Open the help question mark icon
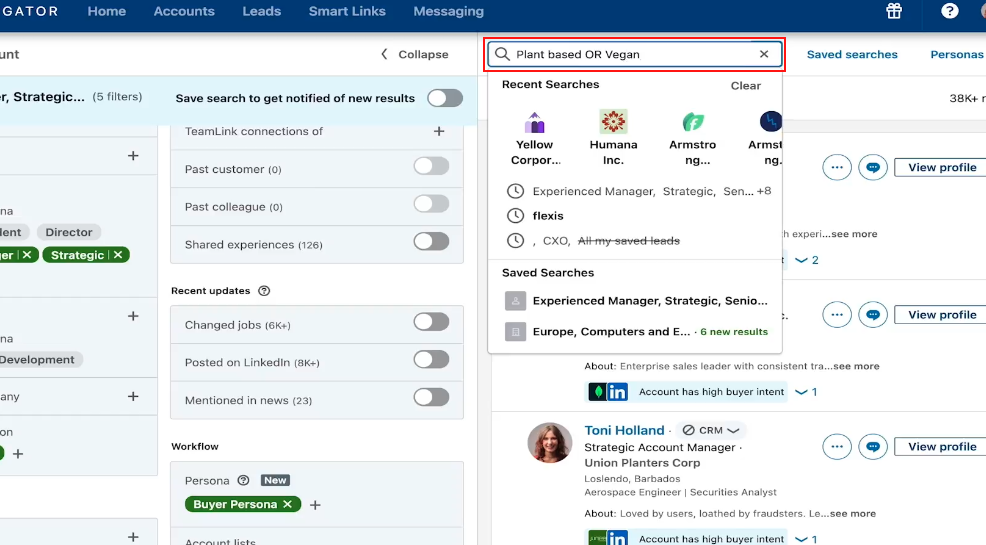Image resolution: width=986 pixels, height=545 pixels. pos(950,11)
